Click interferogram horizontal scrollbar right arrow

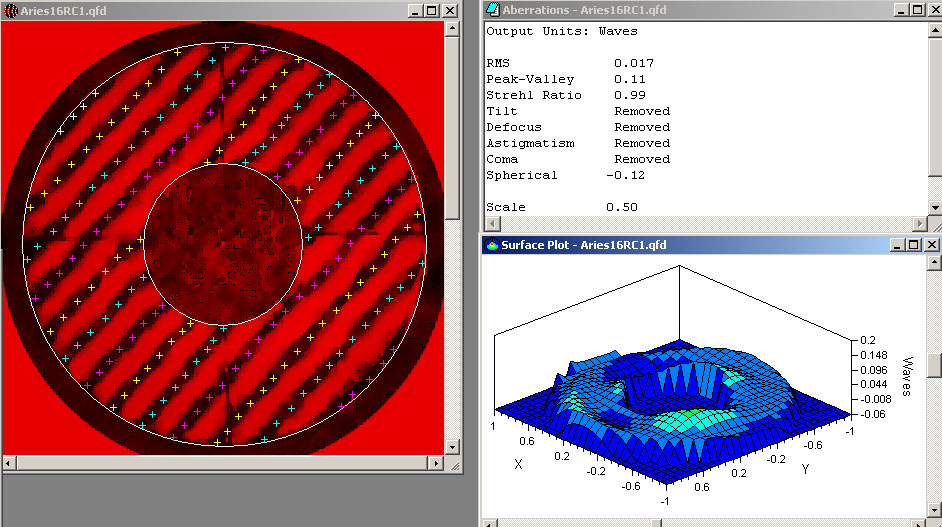tap(437, 463)
